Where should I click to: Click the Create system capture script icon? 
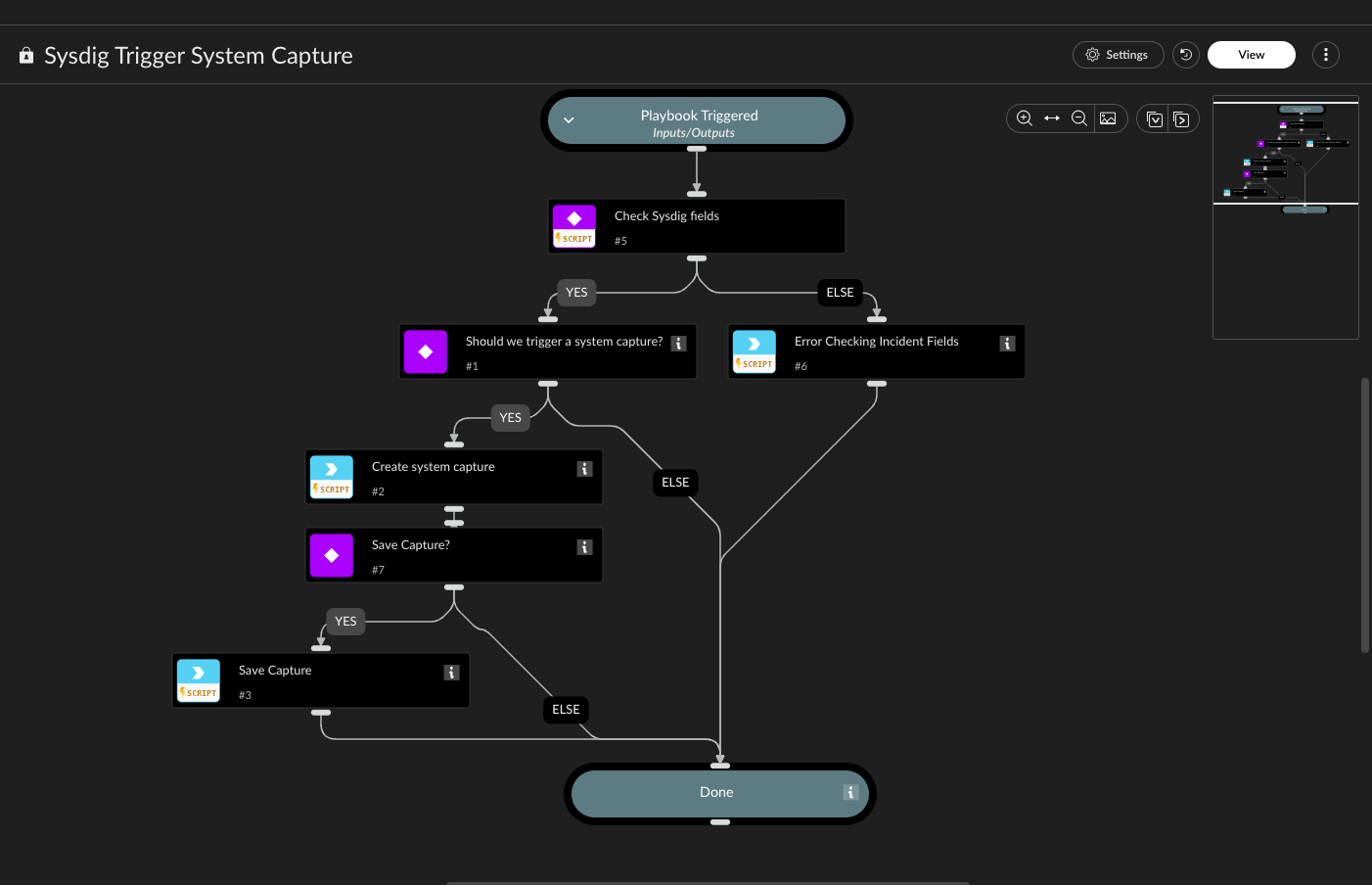tap(332, 477)
